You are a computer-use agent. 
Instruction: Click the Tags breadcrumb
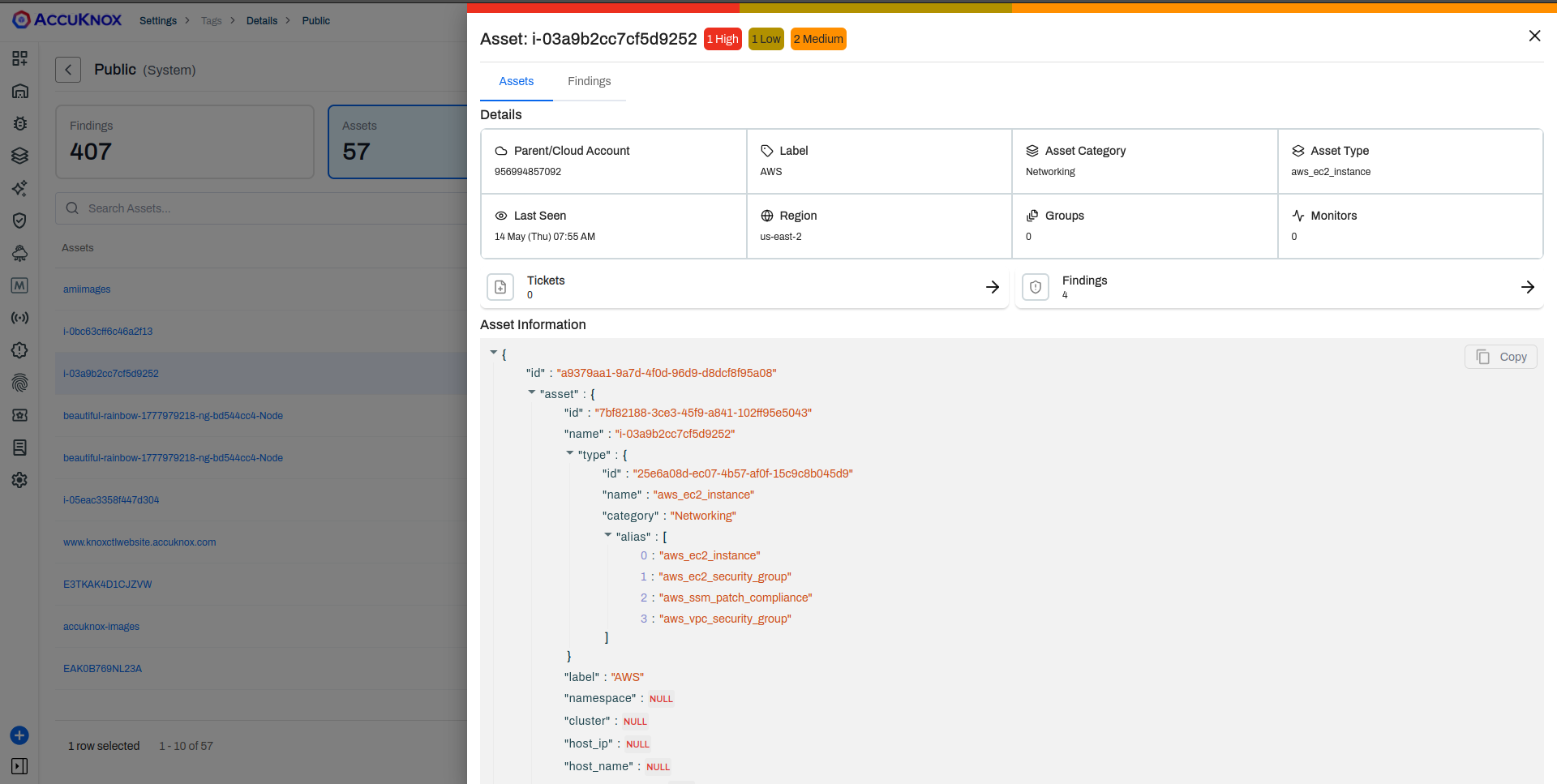pos(212,21)
